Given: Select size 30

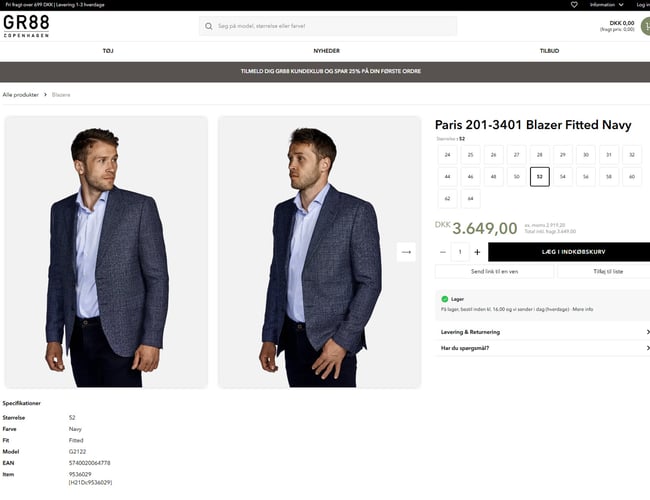Looking at the screenshot, I should click(586, 155).
